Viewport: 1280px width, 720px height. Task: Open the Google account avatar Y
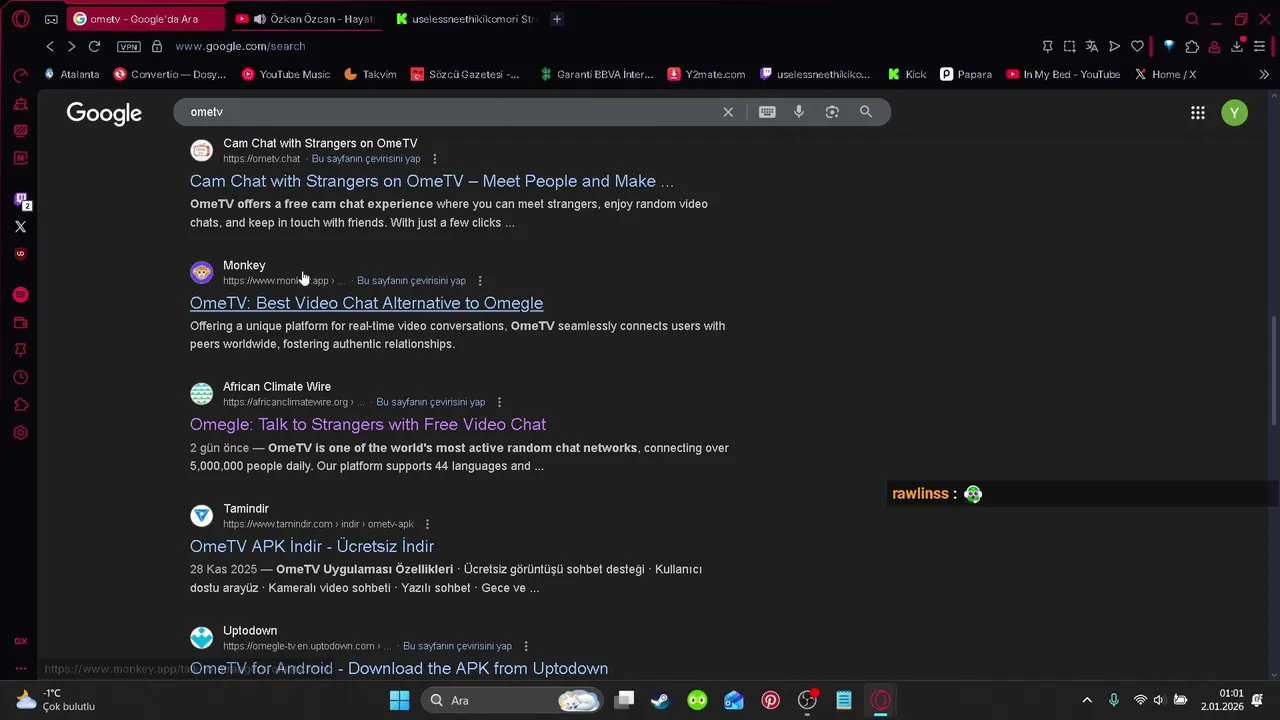(1235, 113)
